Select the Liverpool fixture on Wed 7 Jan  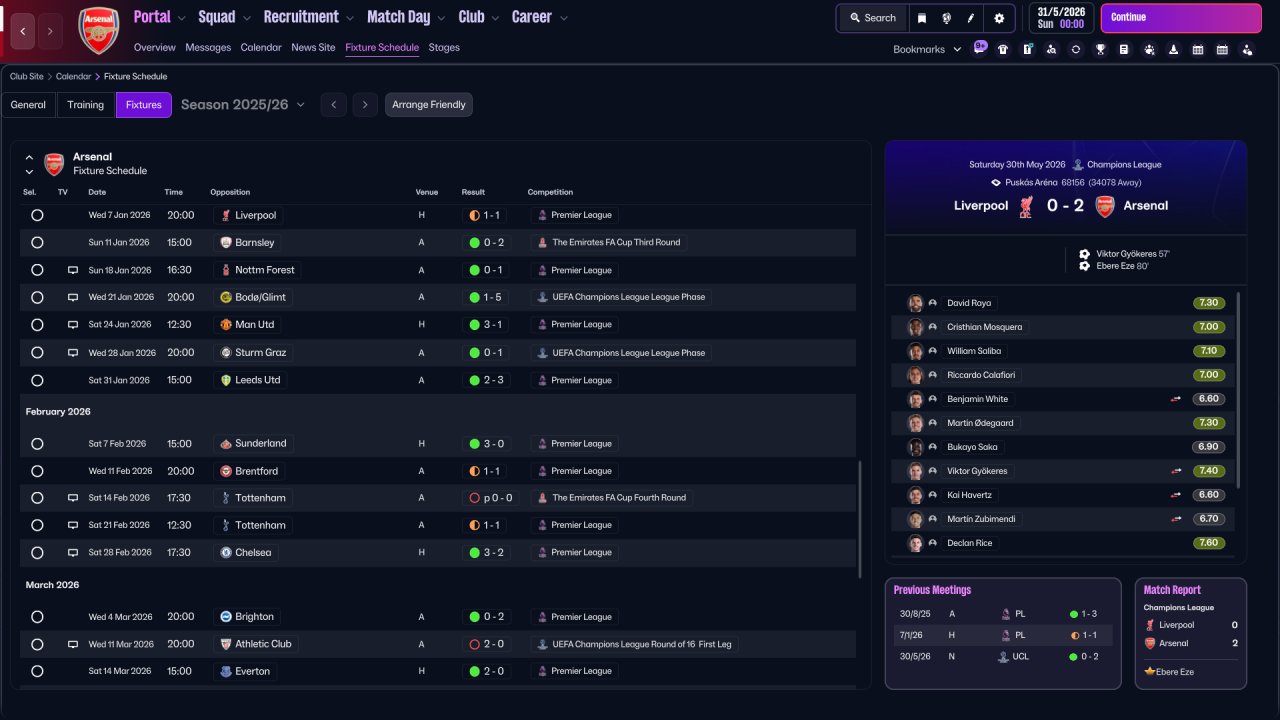37,215
